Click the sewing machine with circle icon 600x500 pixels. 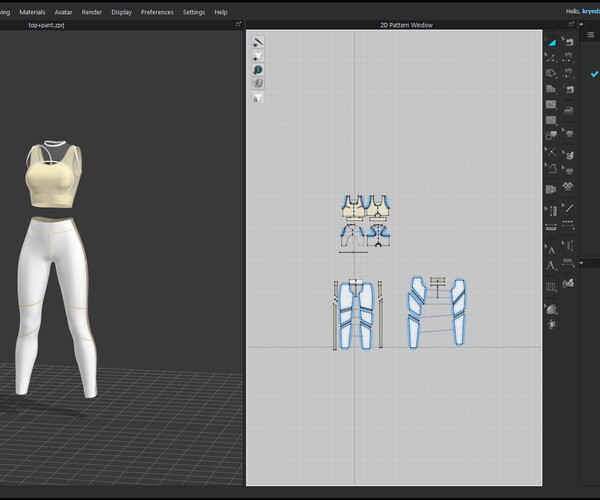(x=568, y=89)
